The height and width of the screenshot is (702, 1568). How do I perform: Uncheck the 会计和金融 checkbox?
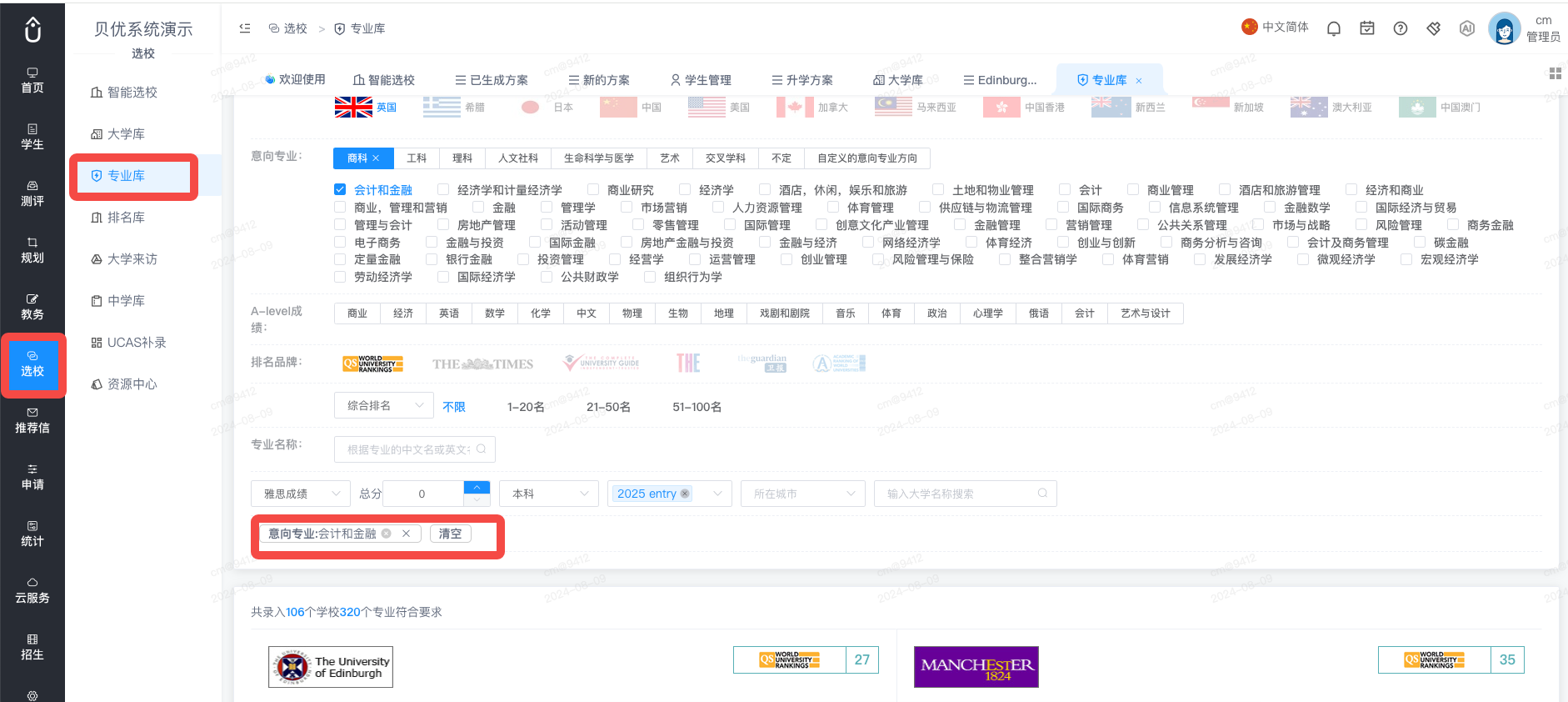point(340,189)
